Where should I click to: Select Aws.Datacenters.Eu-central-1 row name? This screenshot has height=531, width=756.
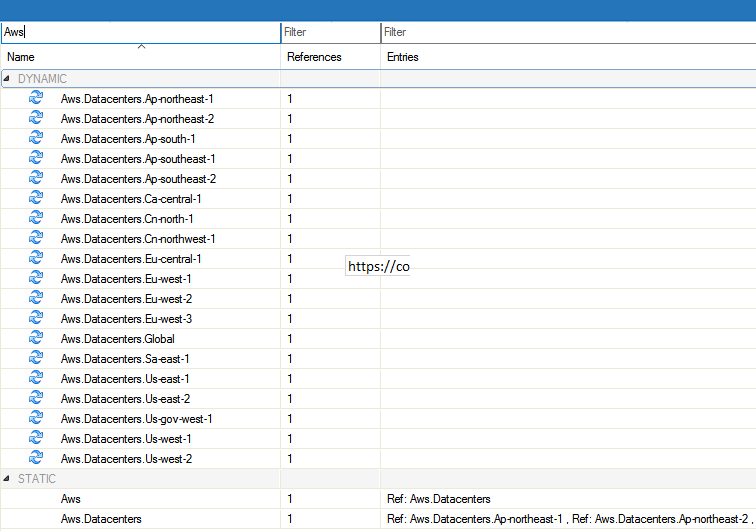[131, 259]
